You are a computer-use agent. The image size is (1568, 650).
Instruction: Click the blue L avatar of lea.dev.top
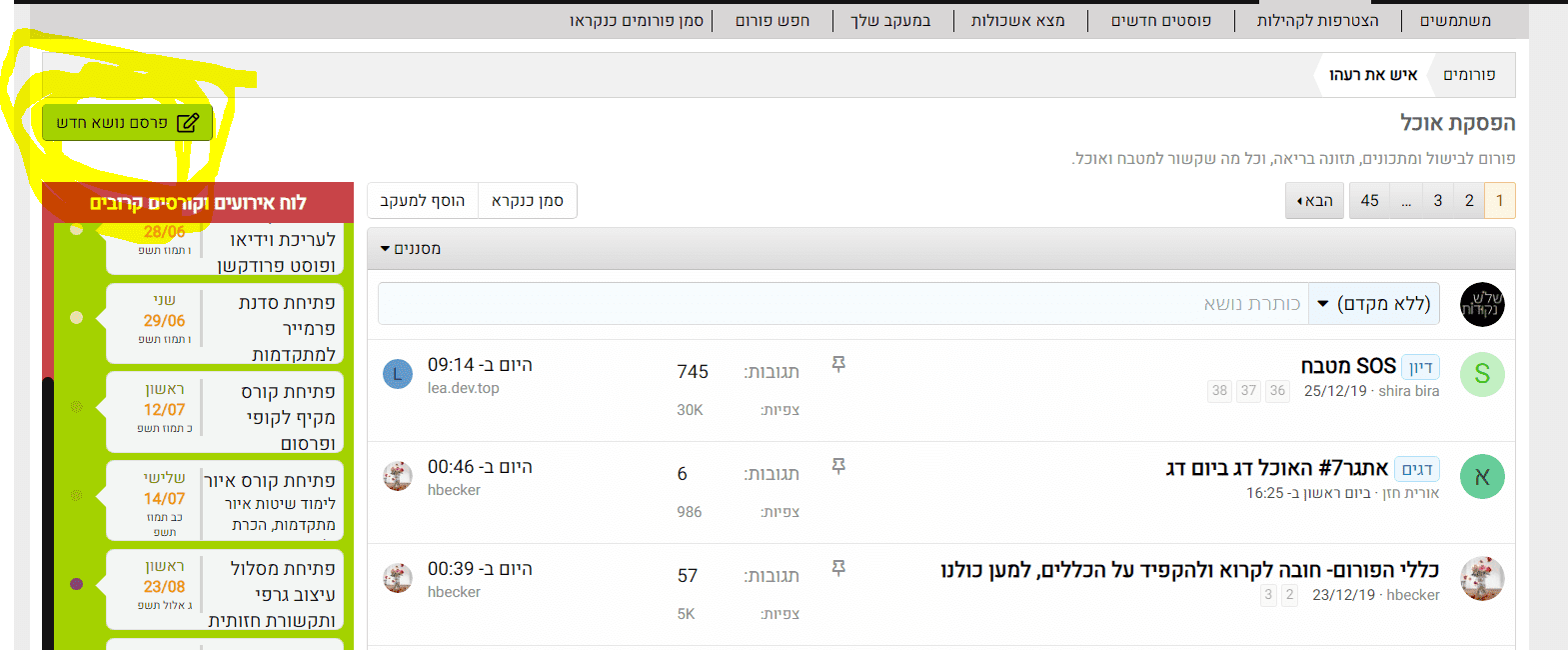398,375
